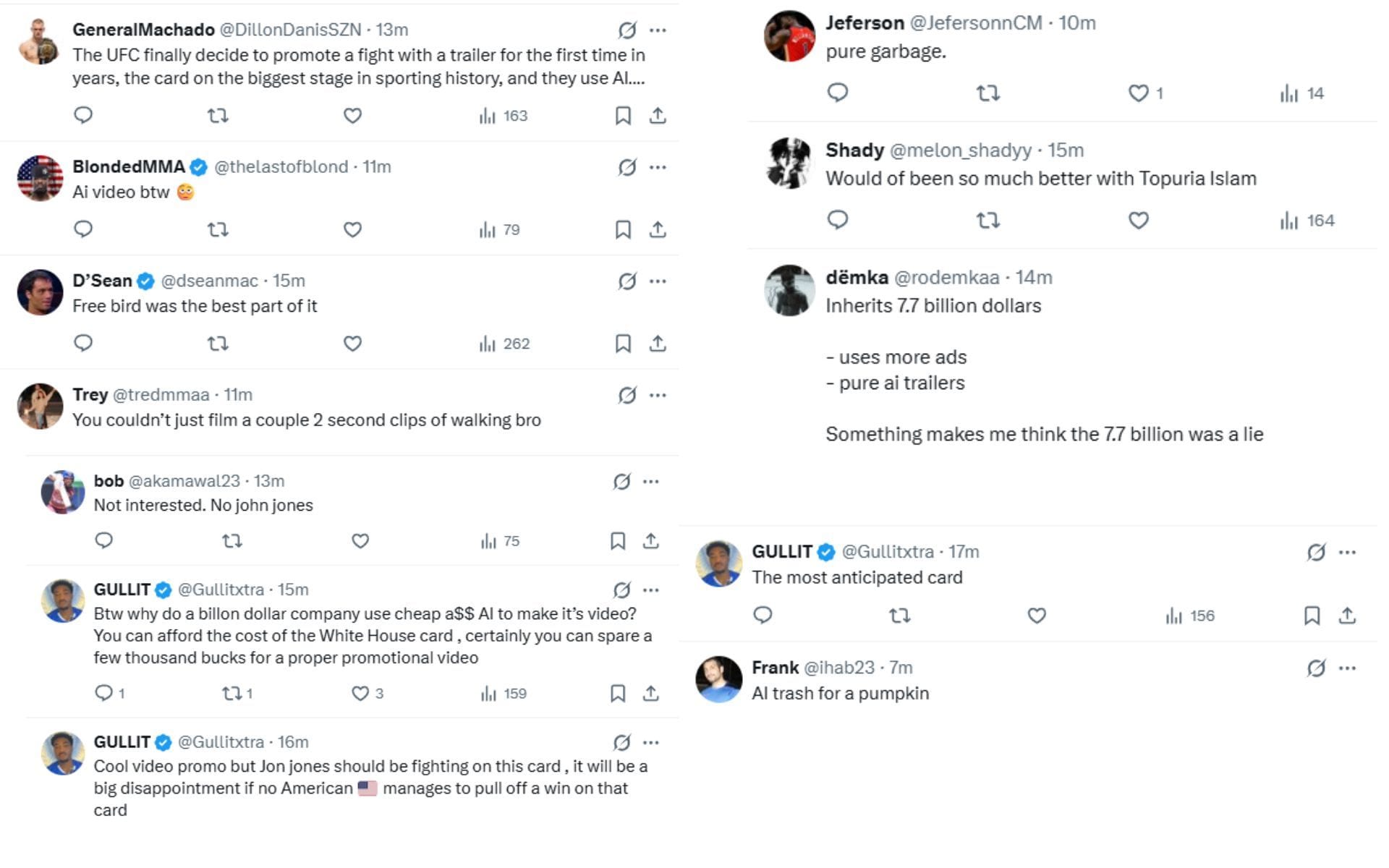The image size is (1389, 868).
Task: Open the menu on D'Sean's post
Action: point(658,281)
